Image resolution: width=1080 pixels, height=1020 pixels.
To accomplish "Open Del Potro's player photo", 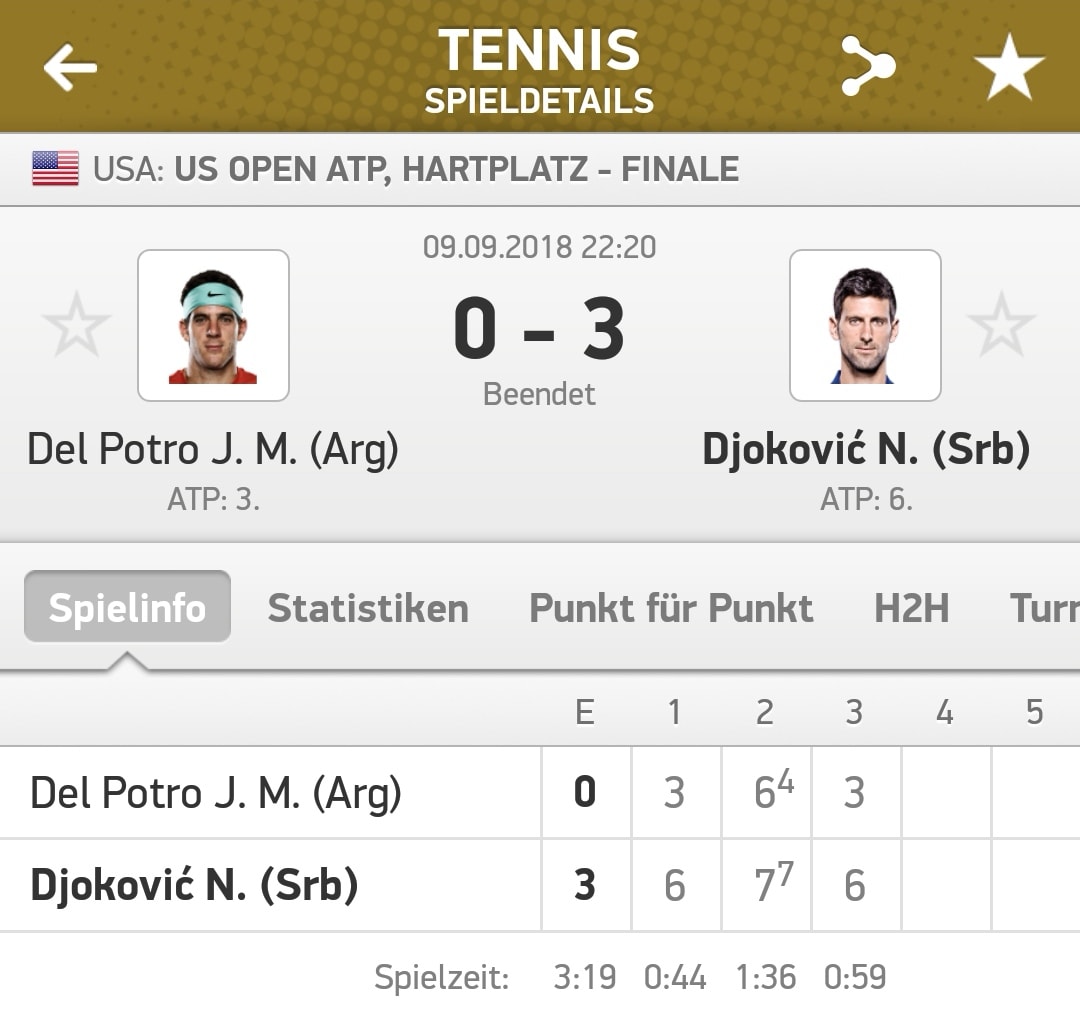I will (214, 325).
